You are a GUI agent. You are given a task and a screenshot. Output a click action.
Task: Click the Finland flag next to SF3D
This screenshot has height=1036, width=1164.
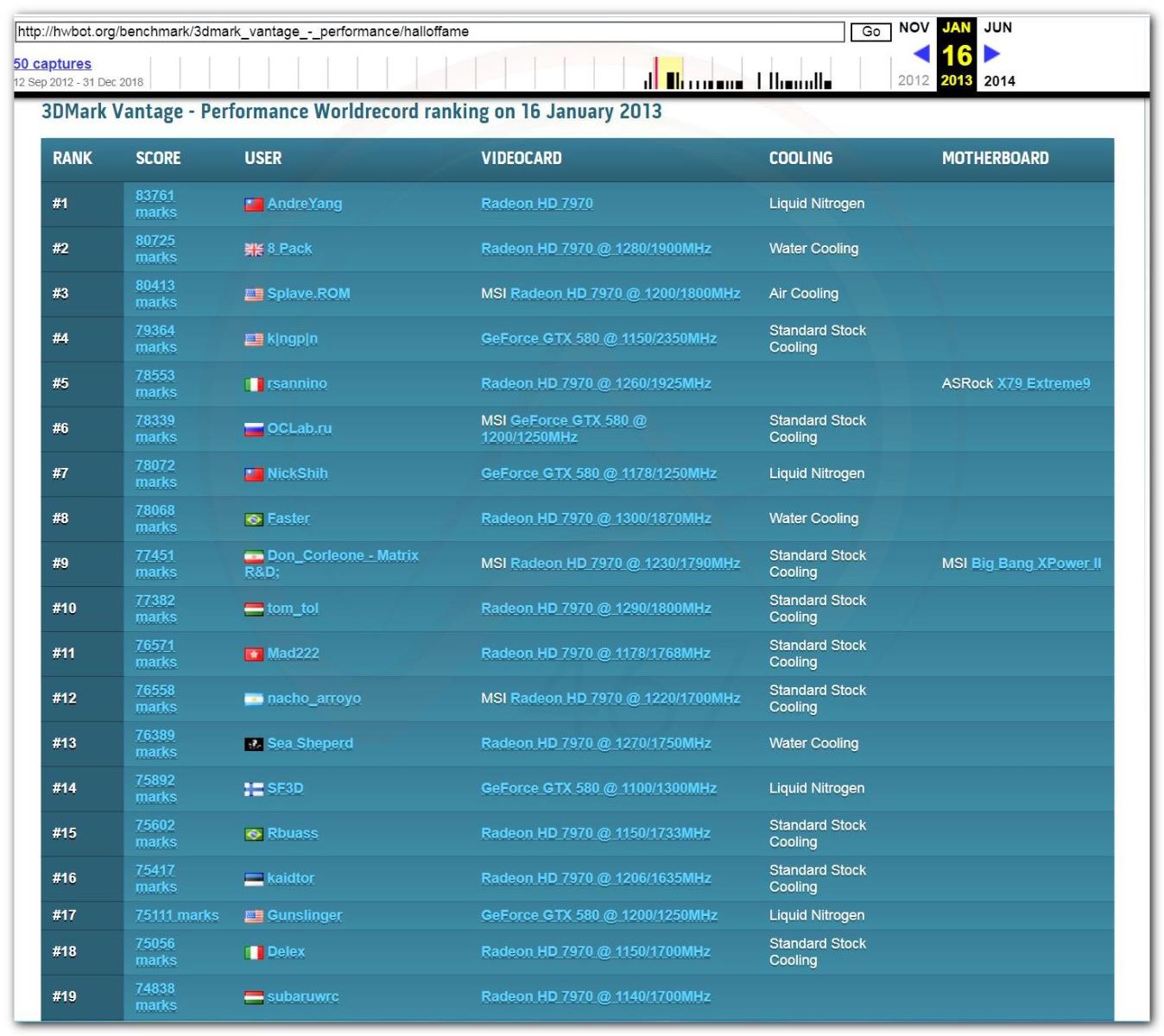pos(253,789)
